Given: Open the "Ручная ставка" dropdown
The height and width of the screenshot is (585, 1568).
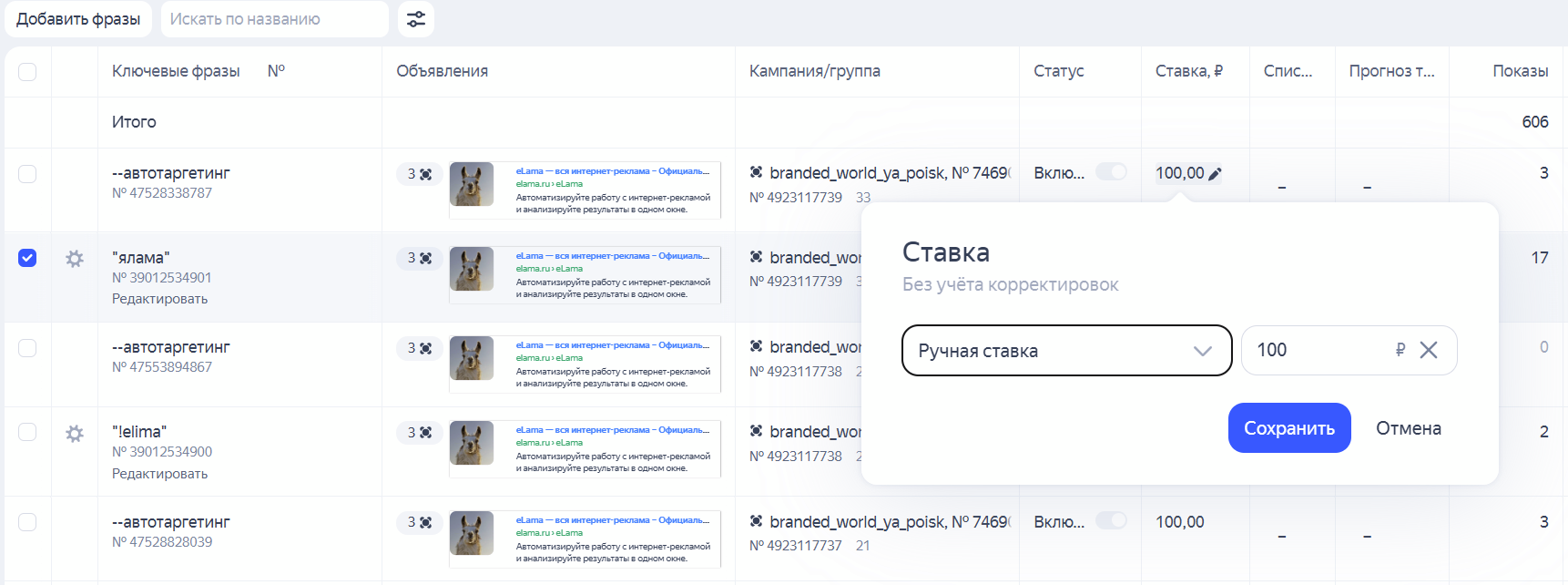Looking at the screenshot, I should (1066, 351).
